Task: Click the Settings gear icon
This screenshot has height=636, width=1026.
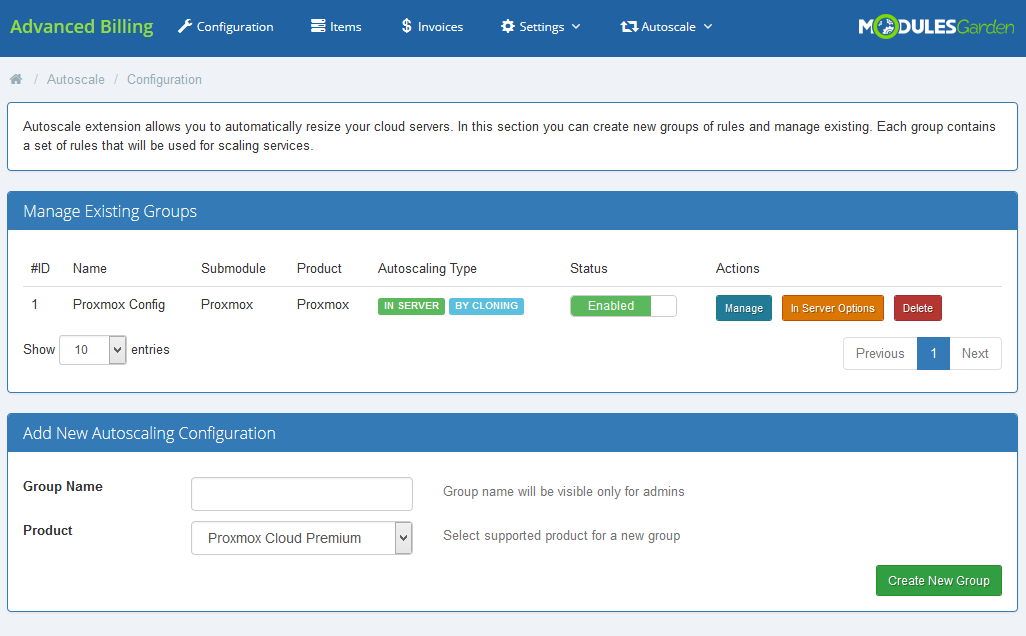Action: 508,26
